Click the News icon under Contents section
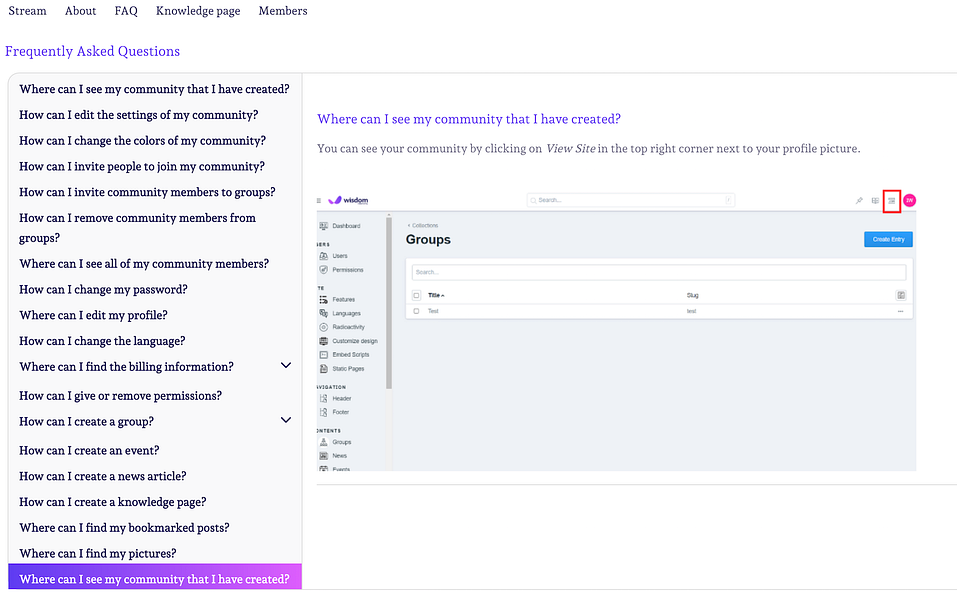This screenshot has width=957, height=600. [x=323, y=456]
